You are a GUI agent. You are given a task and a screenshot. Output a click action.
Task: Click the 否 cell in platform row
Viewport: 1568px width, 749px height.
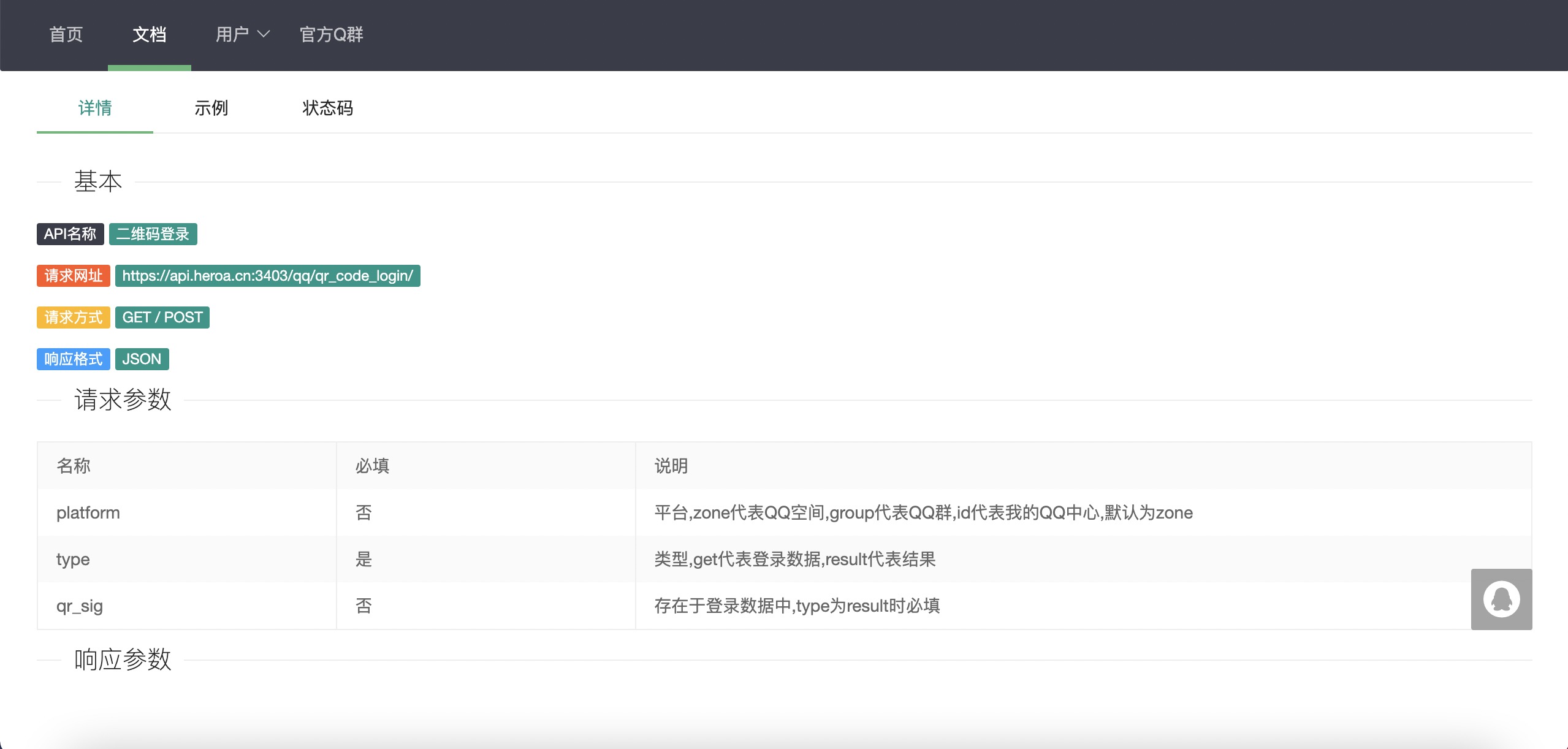click(486, 512)
